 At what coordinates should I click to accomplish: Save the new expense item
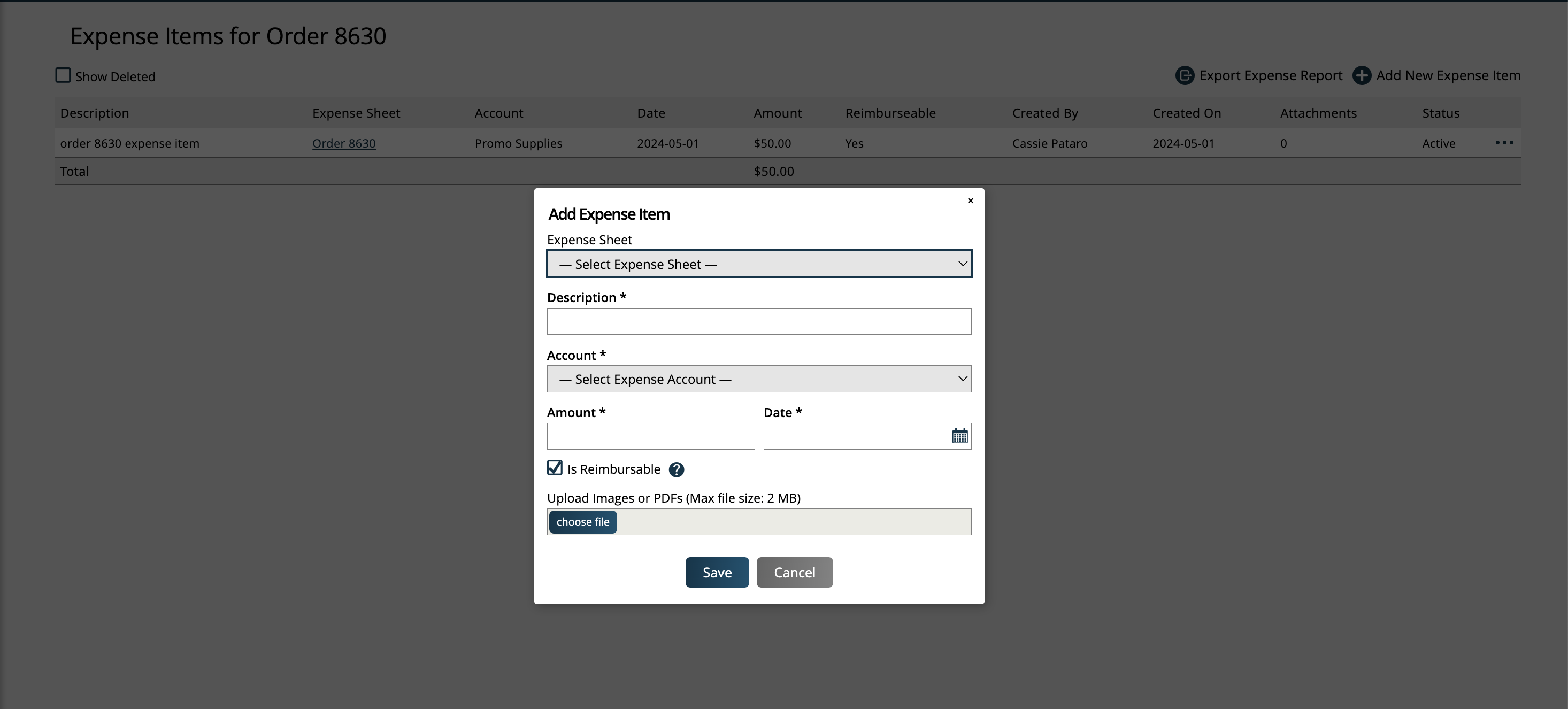tap(717, 572)
